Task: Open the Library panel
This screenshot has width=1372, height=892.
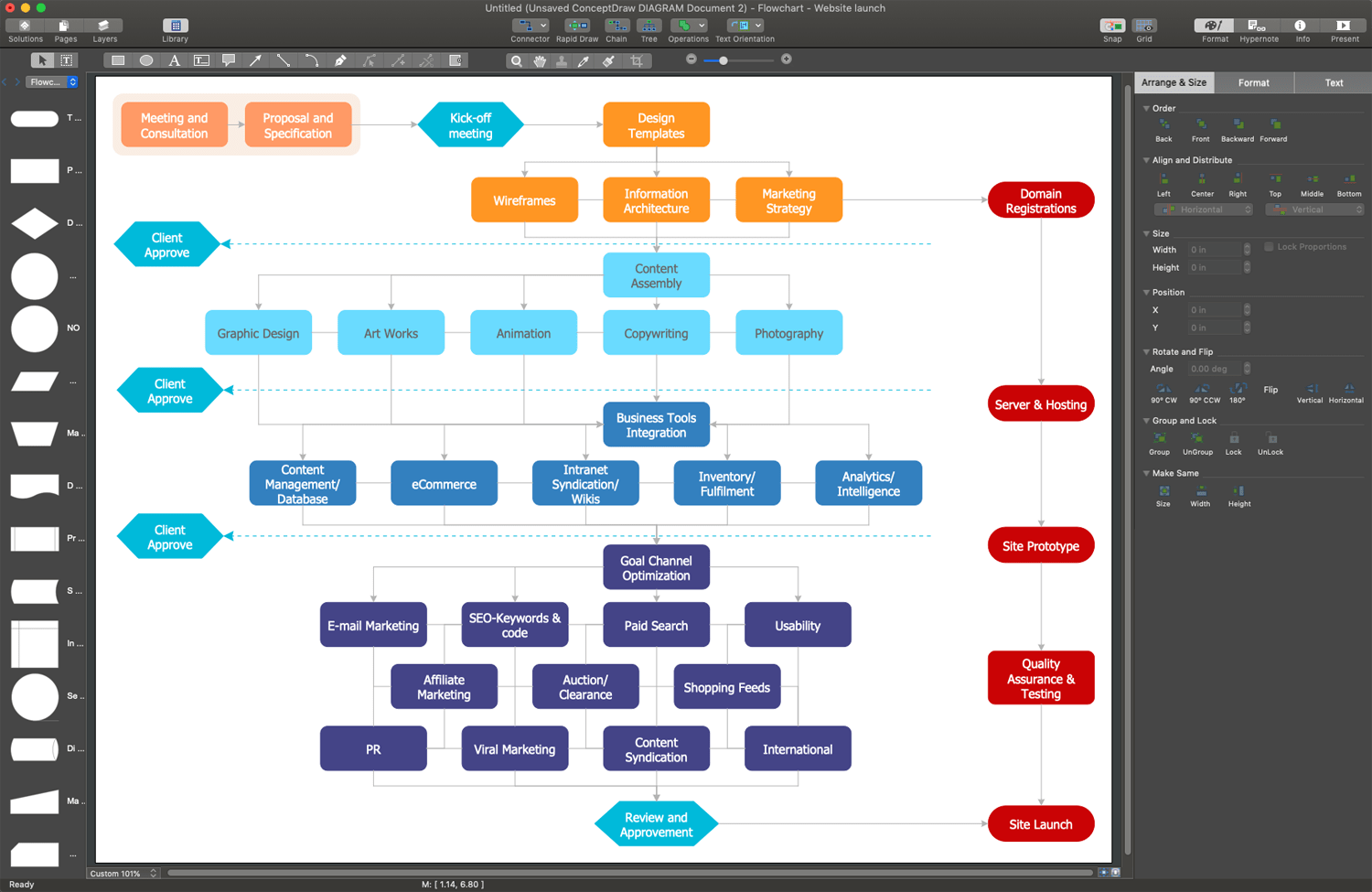Action: [x=174, y=27]
